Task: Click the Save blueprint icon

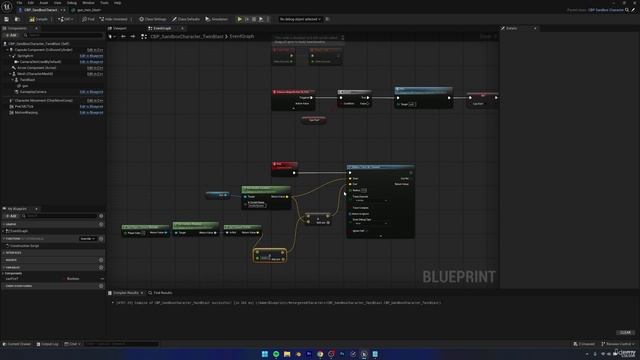Action: tap(6, 19)
